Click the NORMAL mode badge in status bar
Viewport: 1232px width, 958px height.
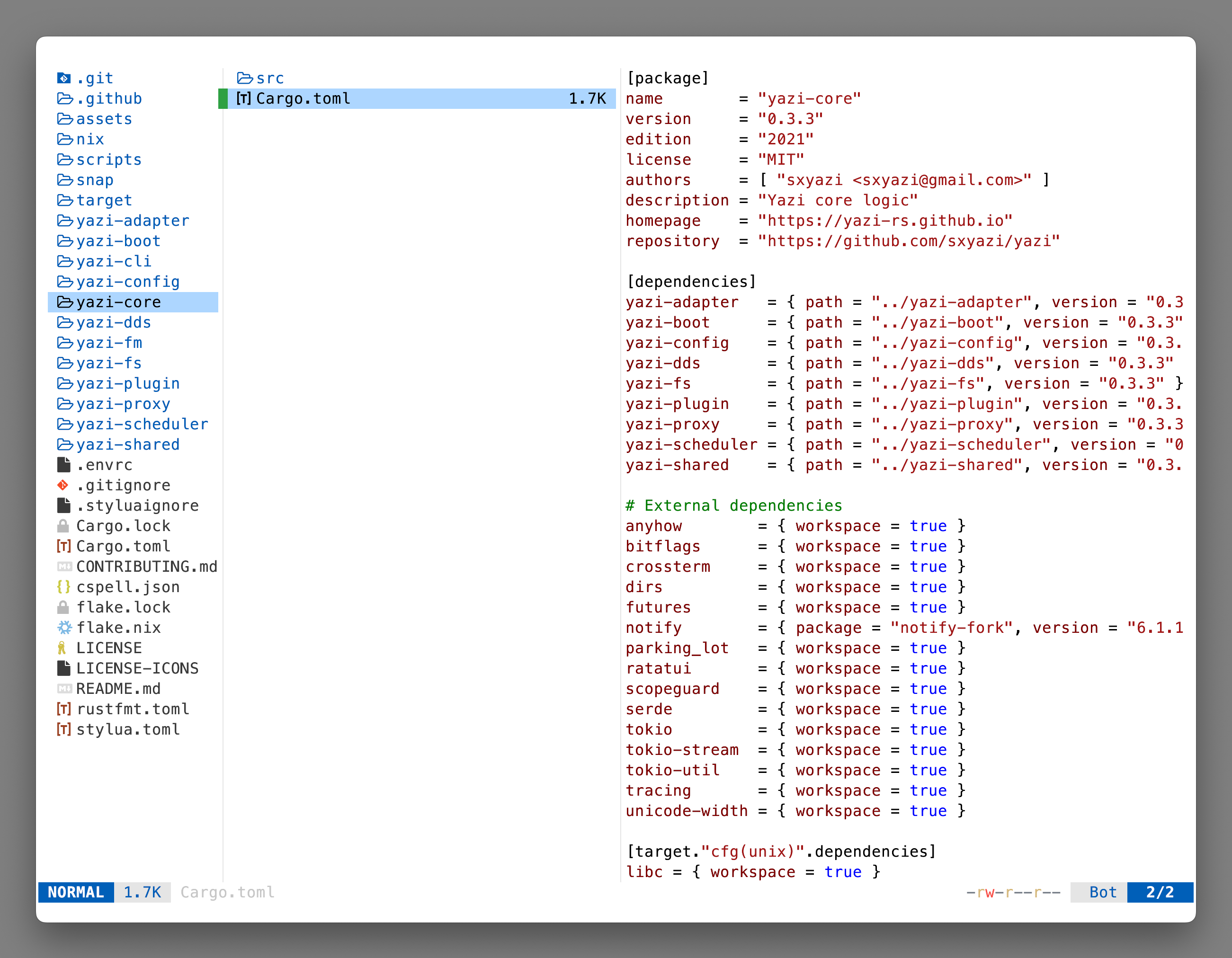[x=76, y=892]
